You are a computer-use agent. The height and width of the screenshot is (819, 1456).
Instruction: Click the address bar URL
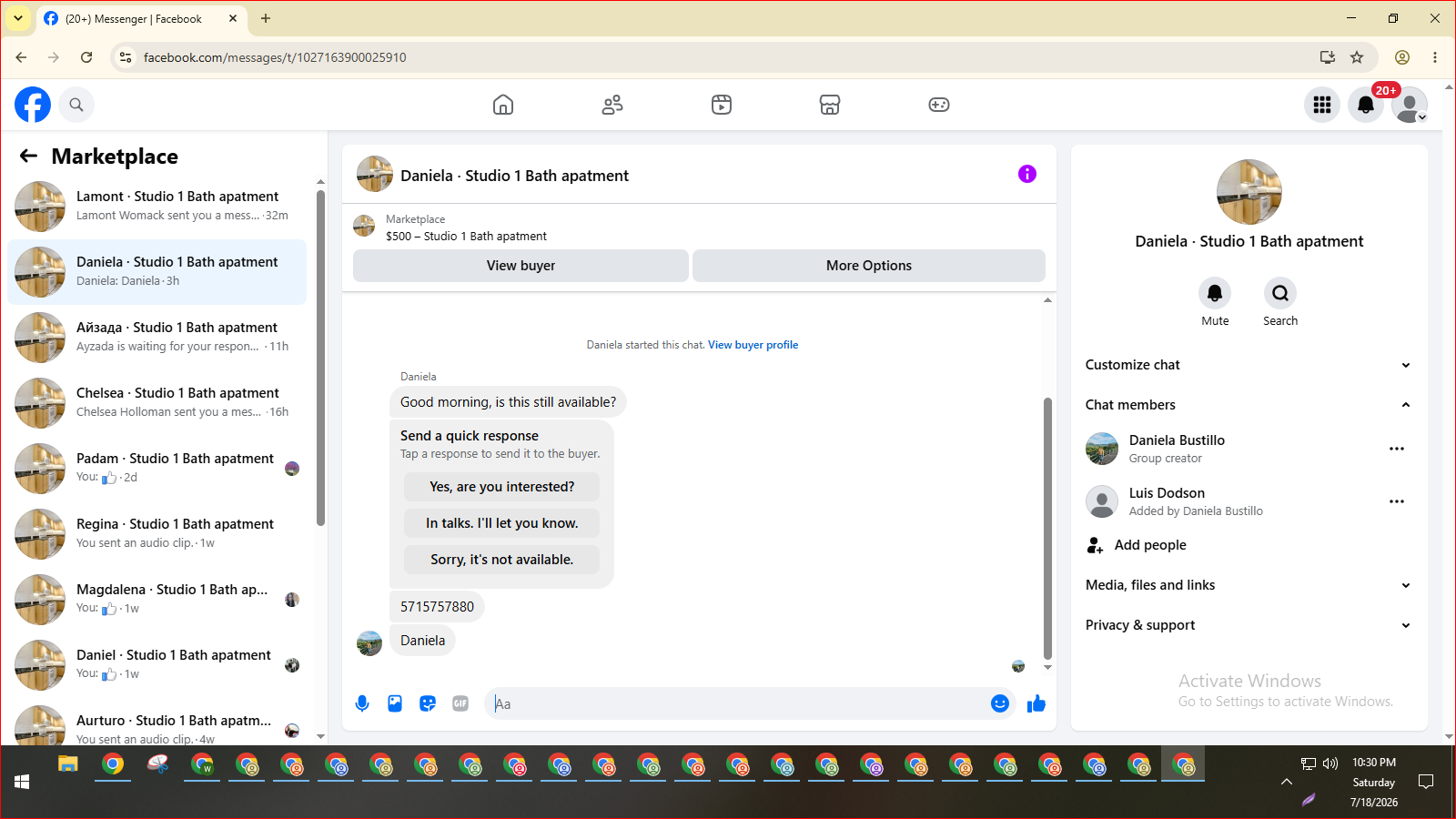(x=275, y=57)
